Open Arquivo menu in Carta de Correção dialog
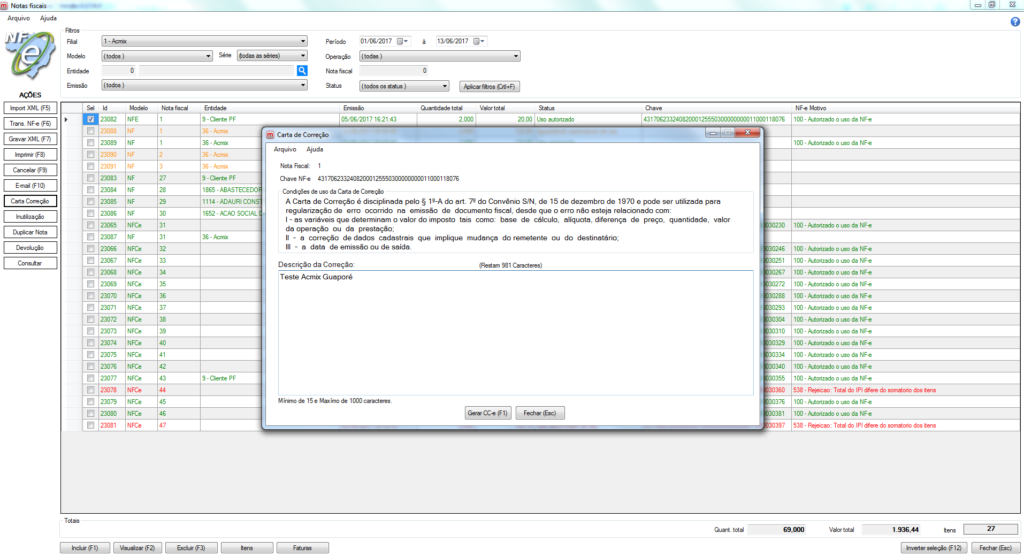Image resolution: width=1024 pixels, height=556 pixels. point(285,149)
